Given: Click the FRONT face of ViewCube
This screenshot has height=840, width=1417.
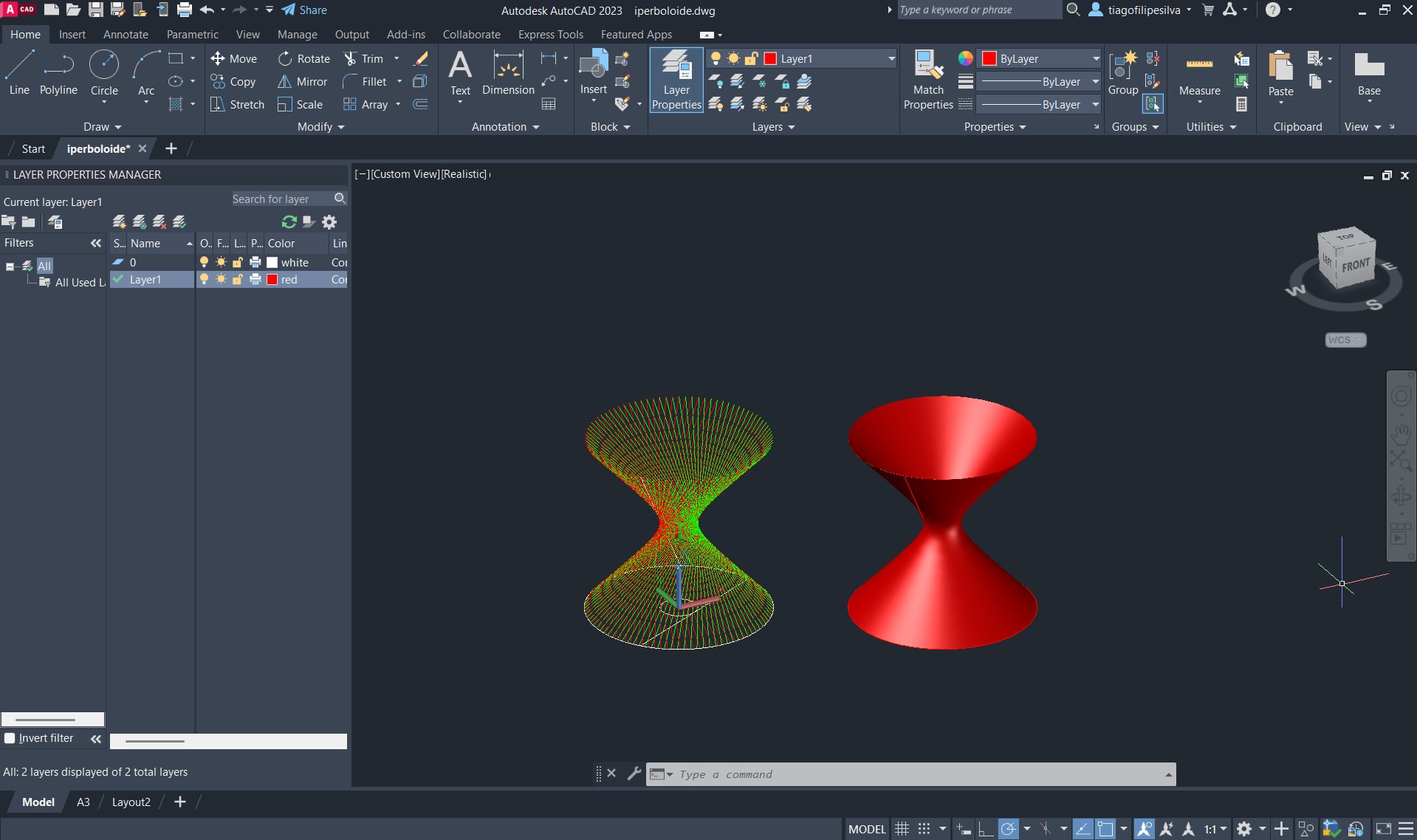Looking at the screenshot, I should [x=1356, y=265].
